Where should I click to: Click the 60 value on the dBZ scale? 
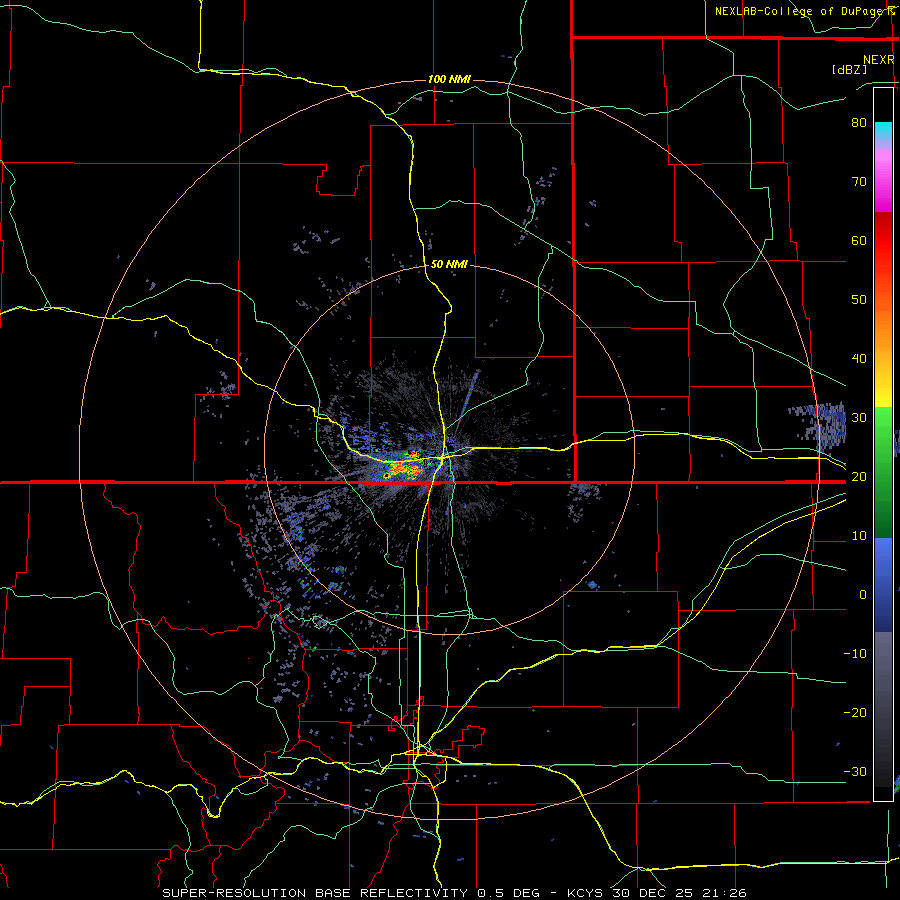pos(859,240)
